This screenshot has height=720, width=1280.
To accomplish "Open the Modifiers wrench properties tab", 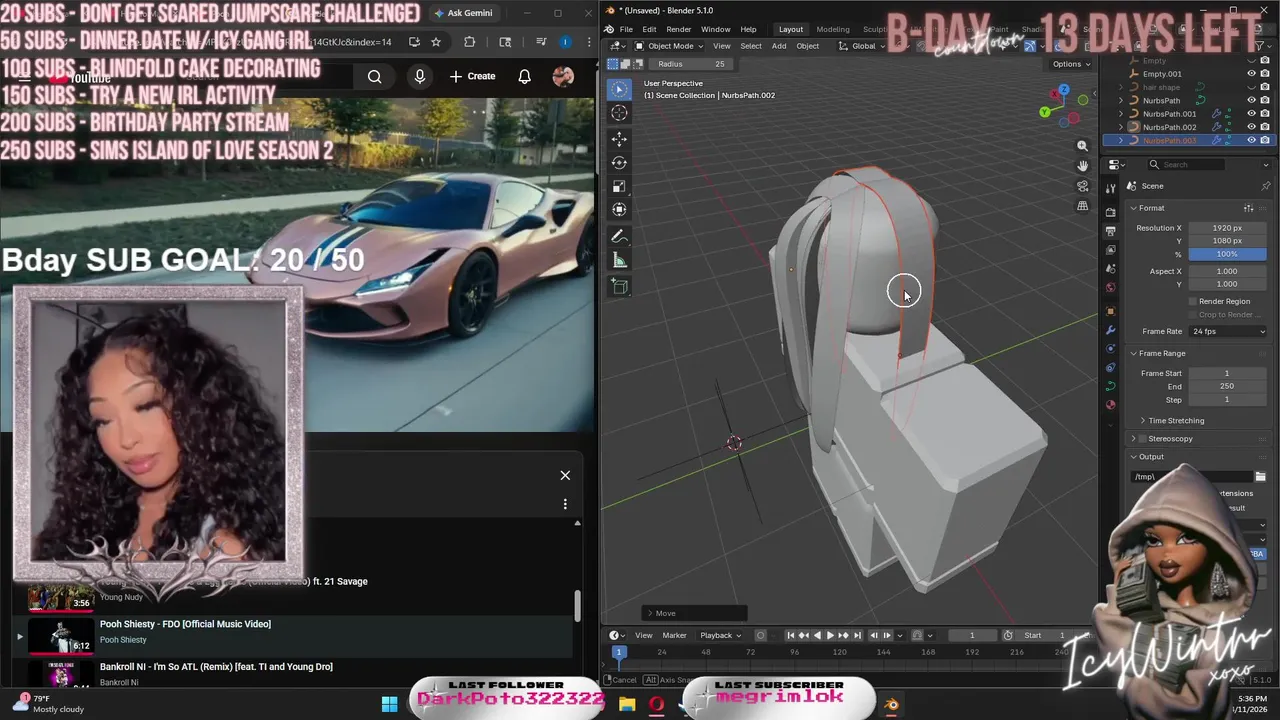I will coord(1110,330).
